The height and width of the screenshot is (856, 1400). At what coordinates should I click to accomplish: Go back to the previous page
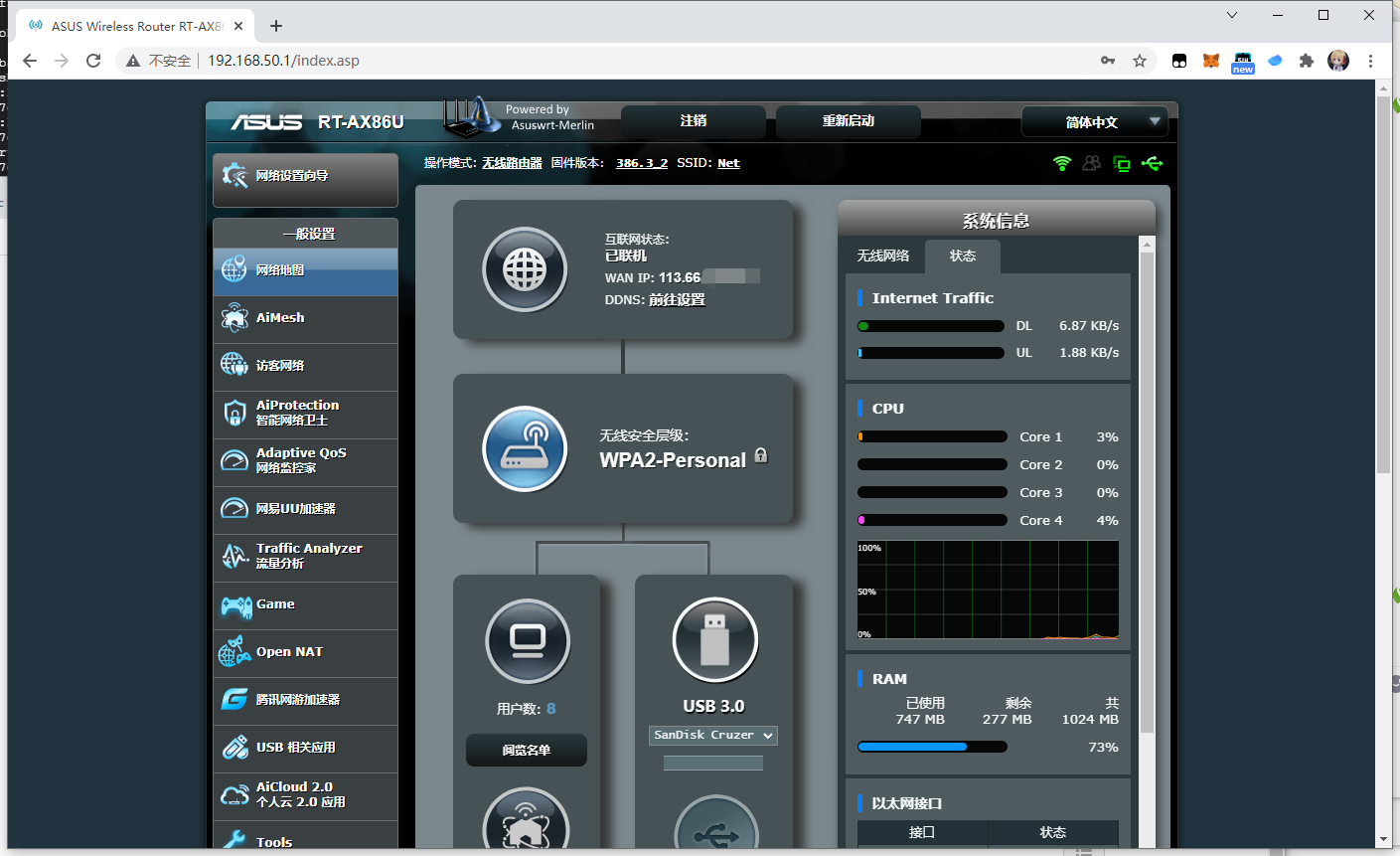click(x=30, y=61)
